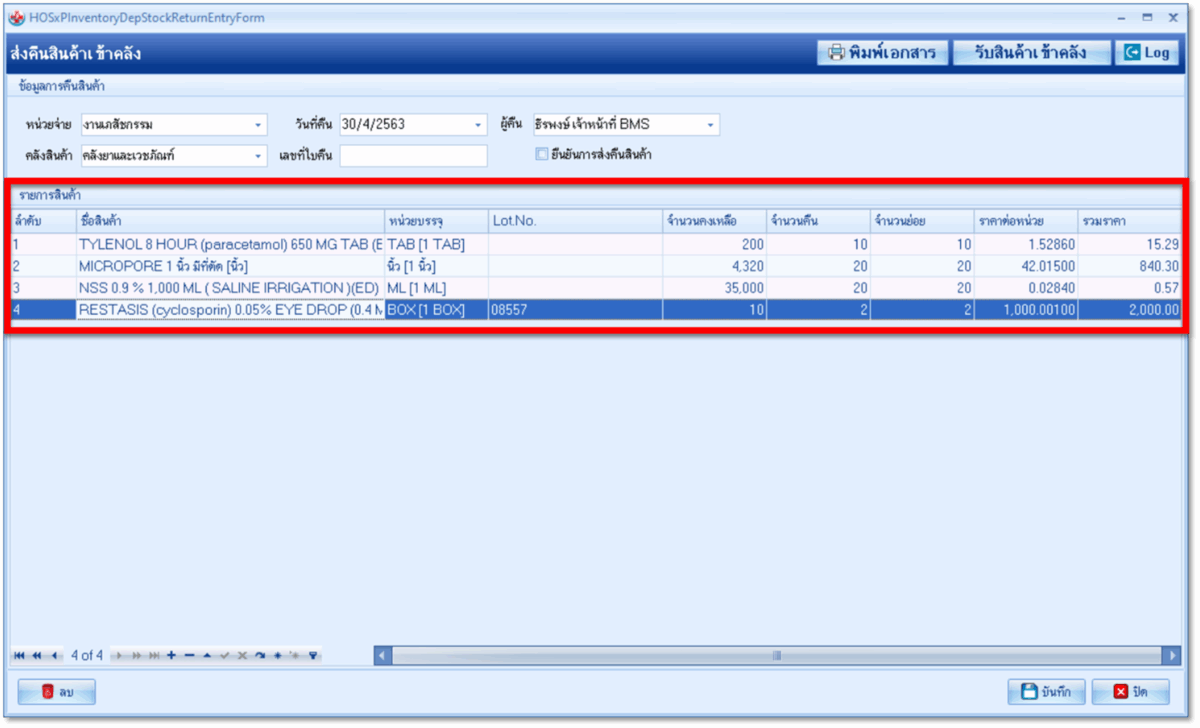This screenshot has width=1200, height=728.
Task: Open the Log button
Action: pos(1146,53)
